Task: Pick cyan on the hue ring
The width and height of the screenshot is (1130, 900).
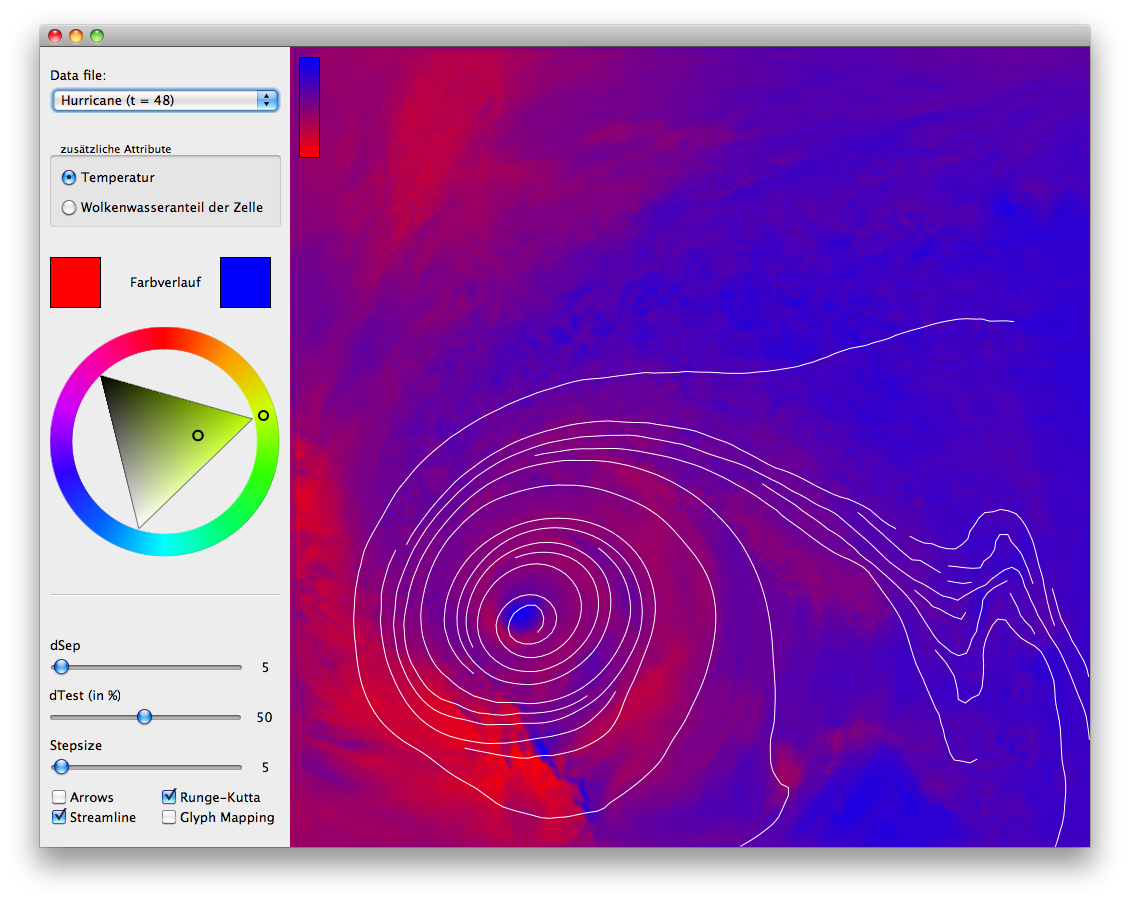Action: click(x=165, y=545)
